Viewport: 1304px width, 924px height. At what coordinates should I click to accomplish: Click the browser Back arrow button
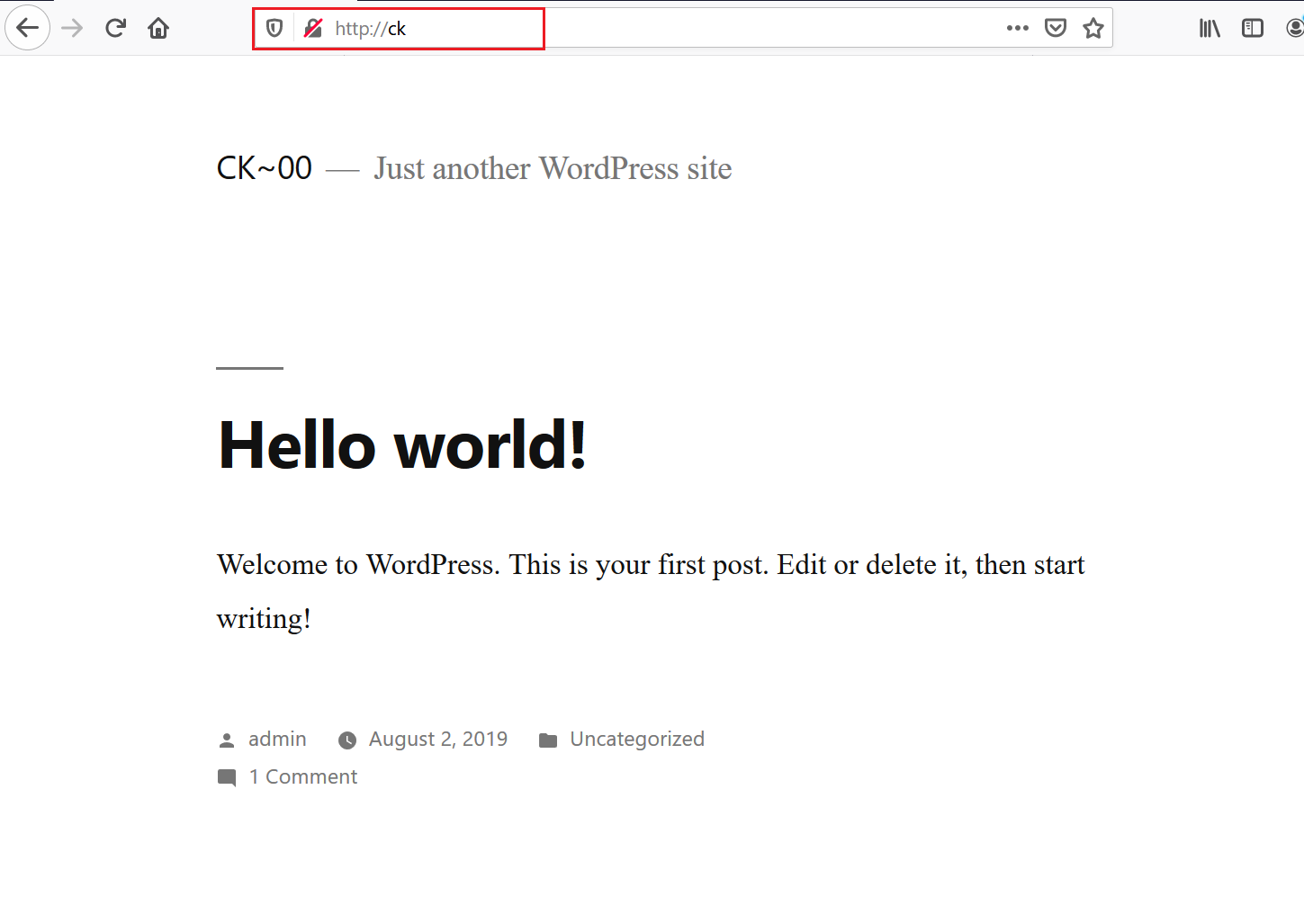point(28,28)
